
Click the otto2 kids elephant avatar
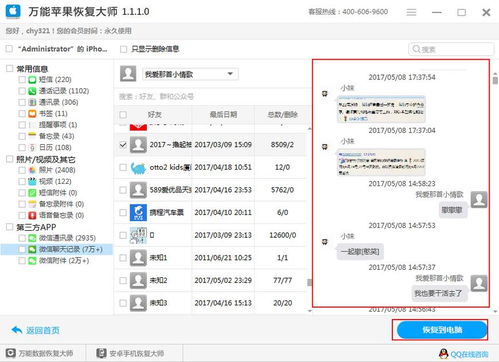[138, 167]
